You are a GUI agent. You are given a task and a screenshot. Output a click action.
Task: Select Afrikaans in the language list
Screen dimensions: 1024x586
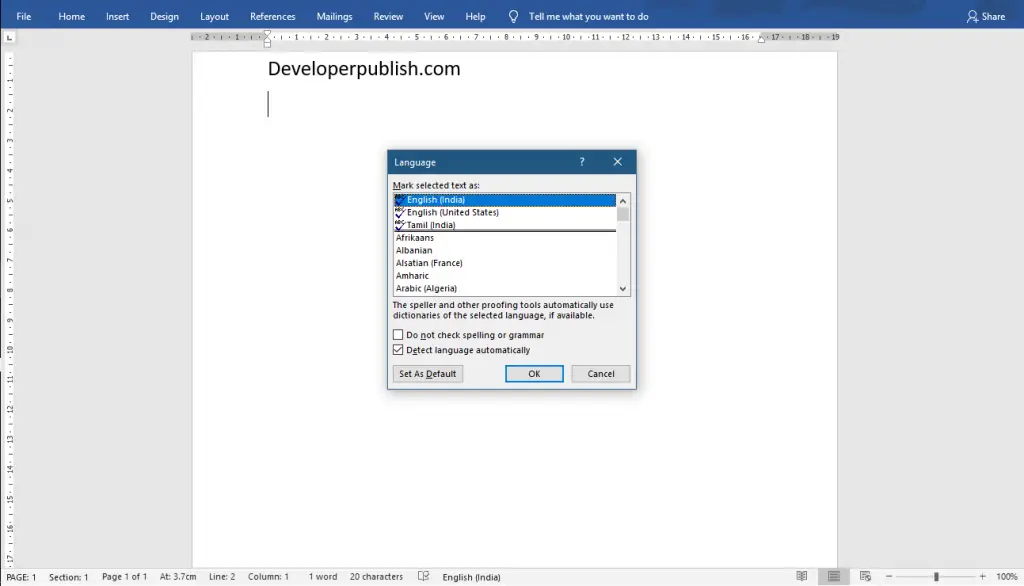click(504, 238)
